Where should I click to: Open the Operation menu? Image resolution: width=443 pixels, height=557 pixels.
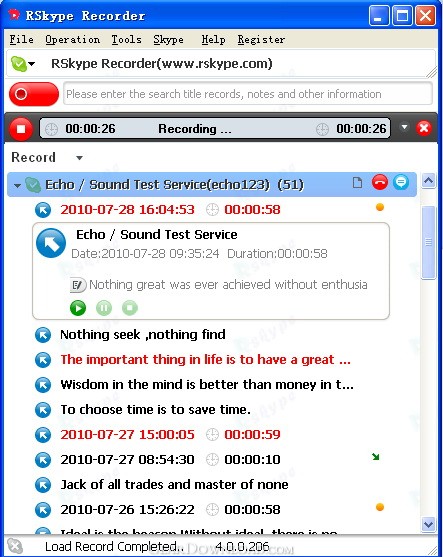(72, 39)
